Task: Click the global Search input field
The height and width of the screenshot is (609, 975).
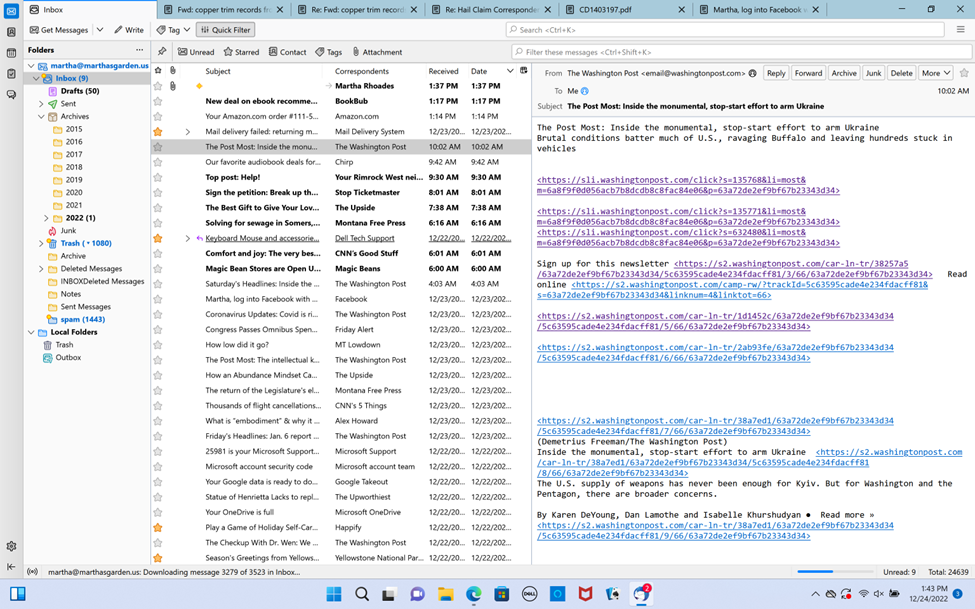Action: point(725,30)
